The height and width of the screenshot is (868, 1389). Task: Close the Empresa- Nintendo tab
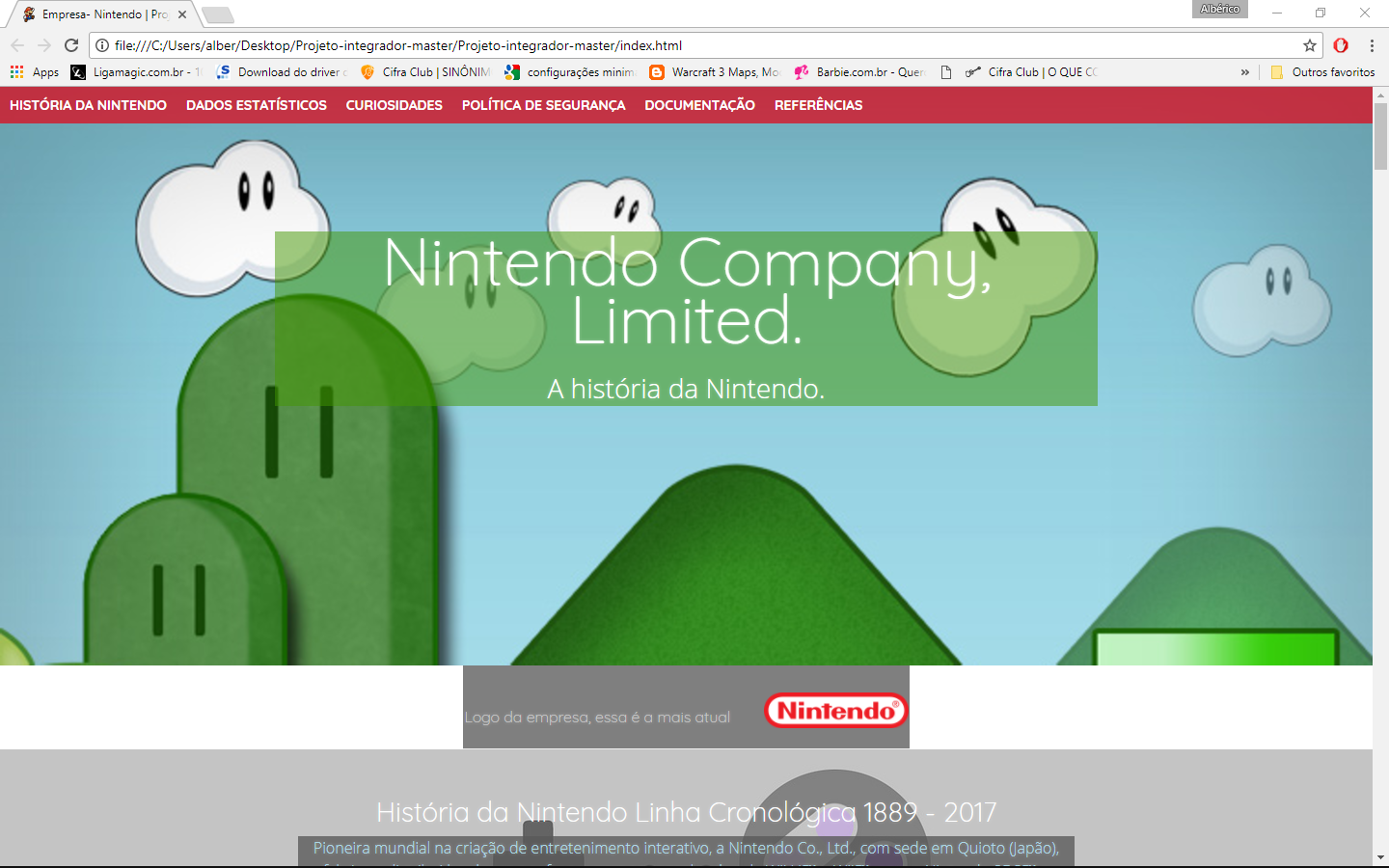click(182, 14)
